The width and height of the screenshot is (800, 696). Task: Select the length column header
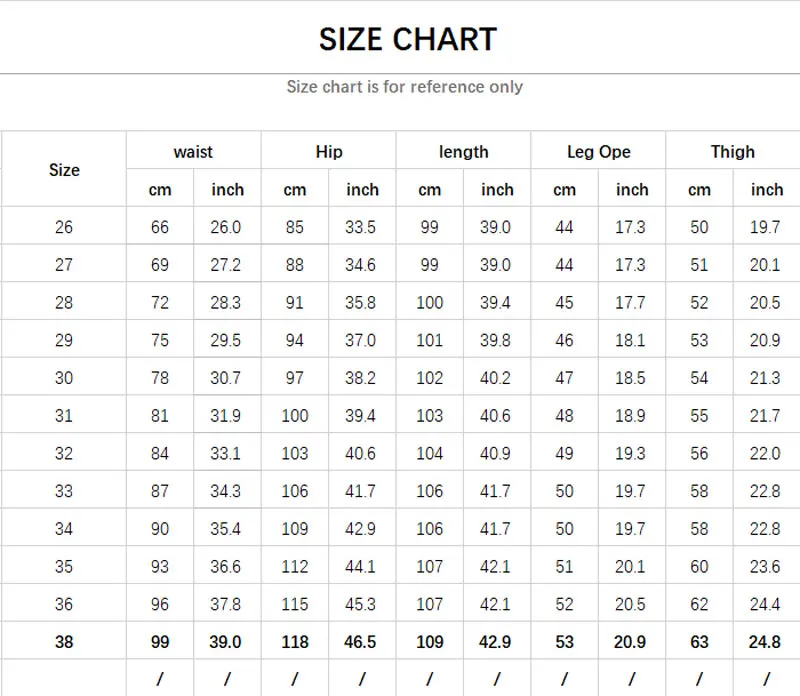tap(463, 151)
